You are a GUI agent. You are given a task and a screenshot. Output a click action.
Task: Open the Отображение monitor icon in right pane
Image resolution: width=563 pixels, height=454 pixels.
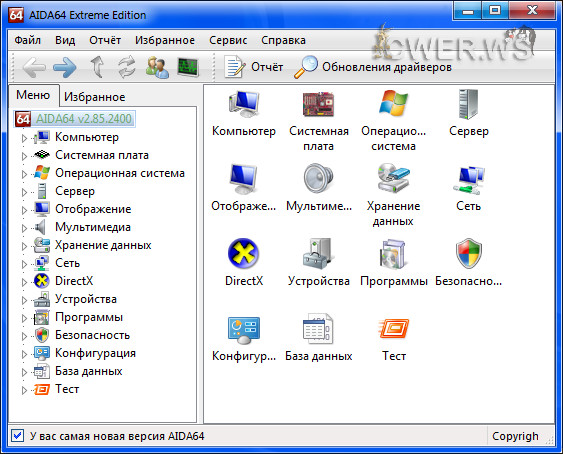click(x=244, y=179)
